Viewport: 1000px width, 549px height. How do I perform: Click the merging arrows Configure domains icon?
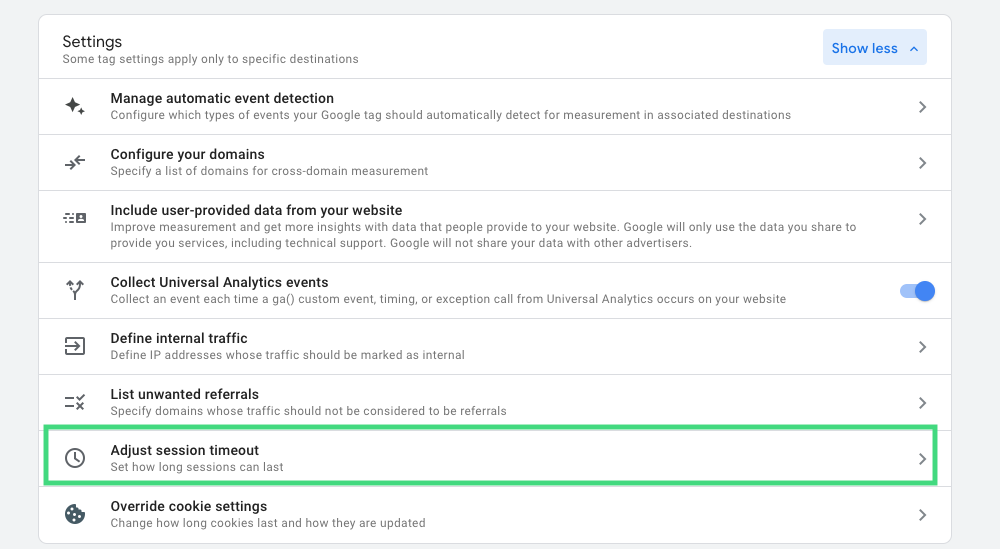(x=75, y=163)
